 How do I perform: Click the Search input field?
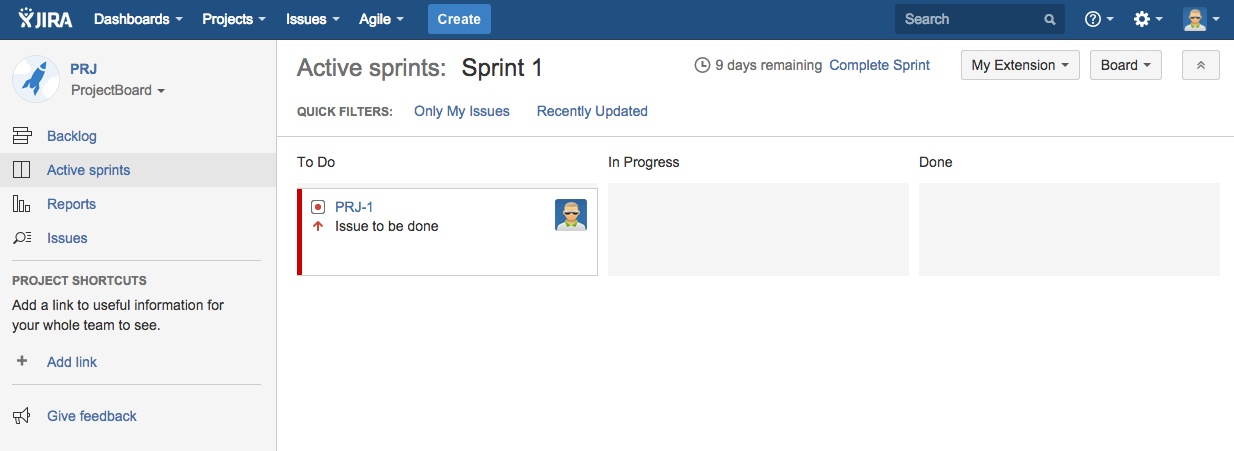[x=970, y=19]
